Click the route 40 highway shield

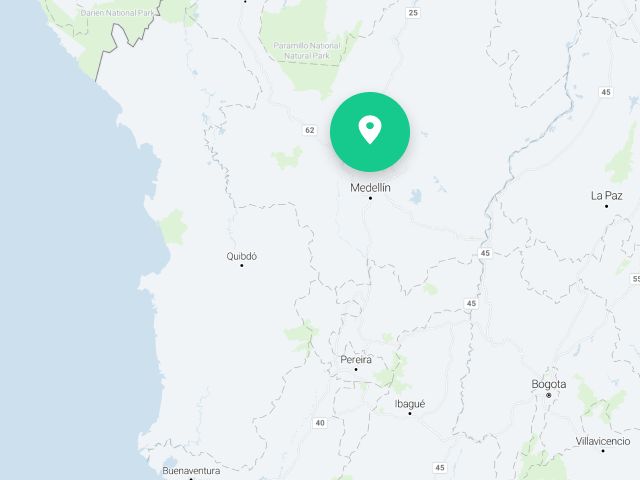pyautogui.click(x=320, y=423)
